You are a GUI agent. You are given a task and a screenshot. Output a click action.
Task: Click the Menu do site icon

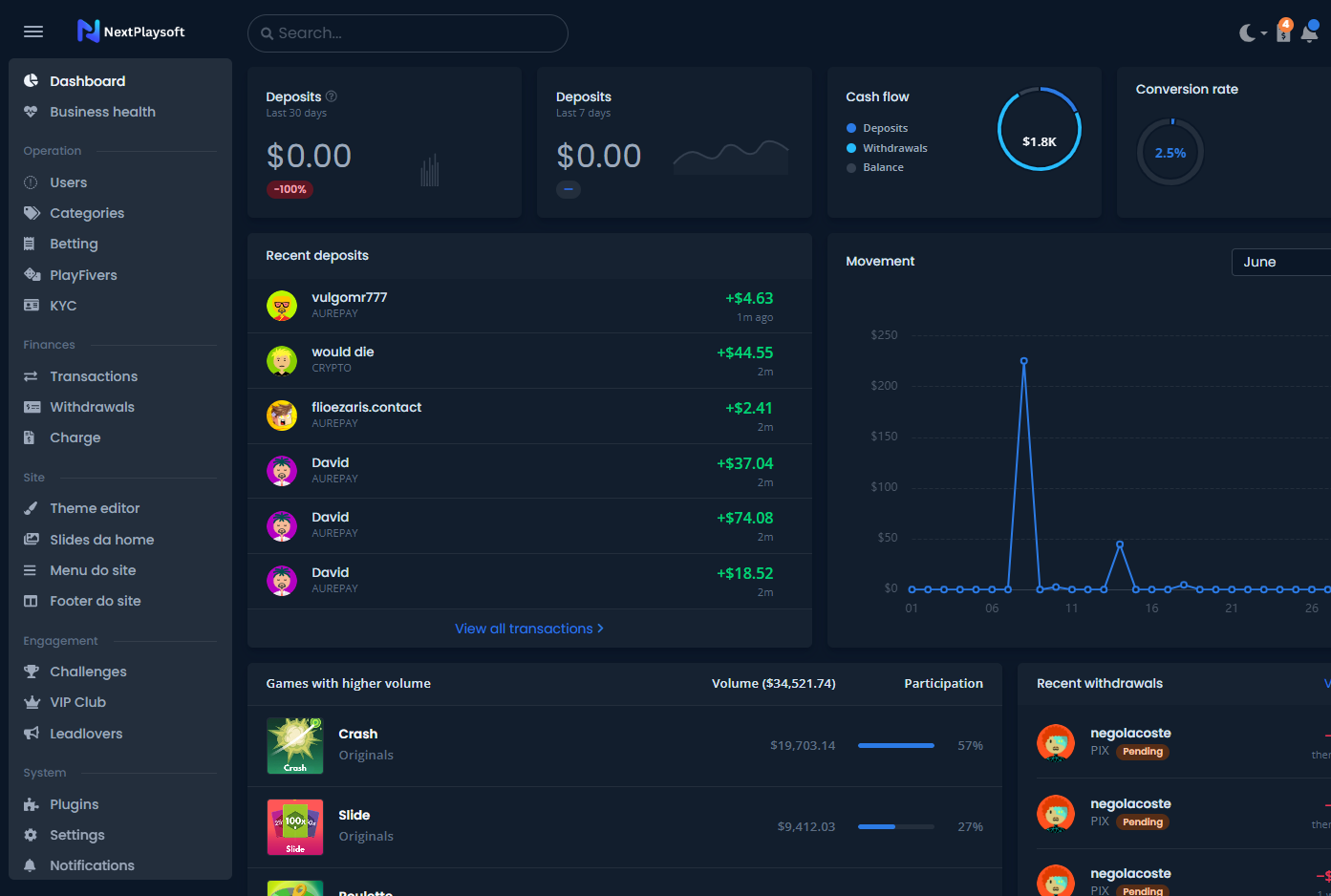pos(31,570)
